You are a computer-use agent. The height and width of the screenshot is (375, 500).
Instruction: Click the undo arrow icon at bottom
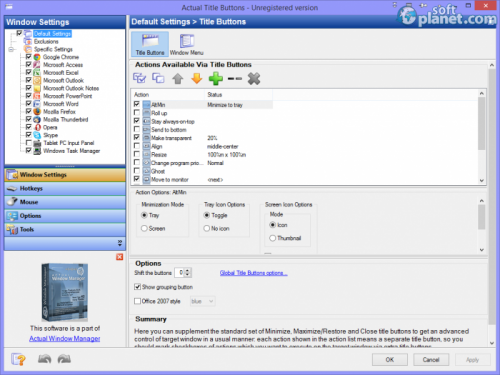tap(44, 359)
